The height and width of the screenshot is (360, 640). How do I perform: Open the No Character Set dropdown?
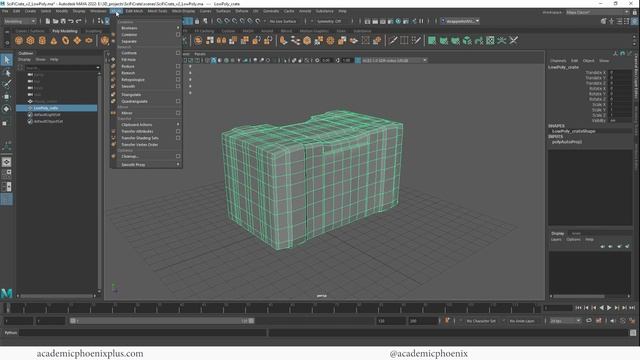point(481,321)
